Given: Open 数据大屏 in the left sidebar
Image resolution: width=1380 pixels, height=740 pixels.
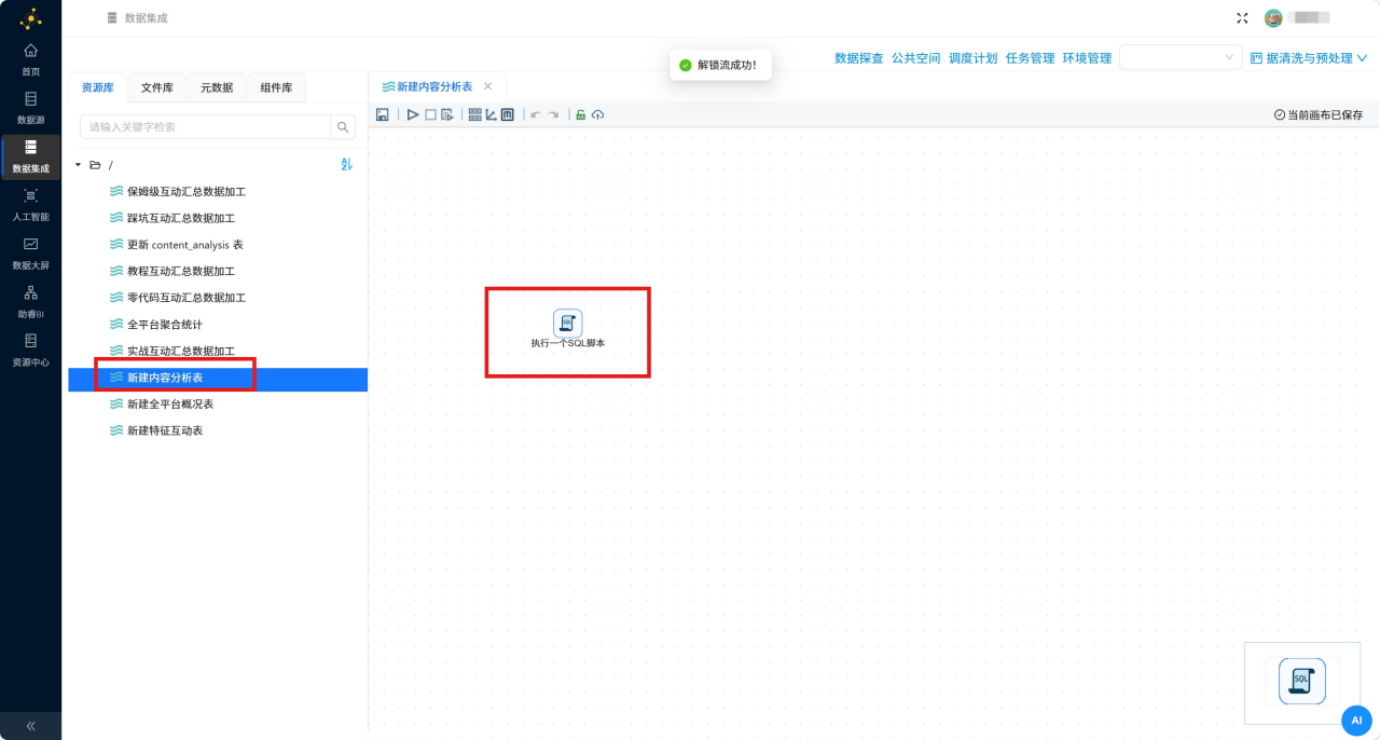Looking at the screenshot, I should coord(31,253).
